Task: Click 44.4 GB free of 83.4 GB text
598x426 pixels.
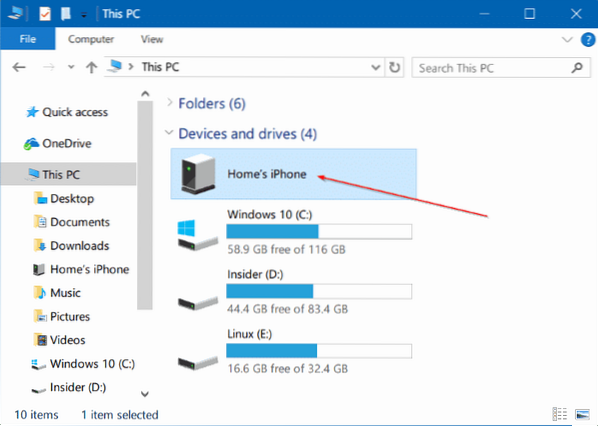Action: tap(287, 309)
